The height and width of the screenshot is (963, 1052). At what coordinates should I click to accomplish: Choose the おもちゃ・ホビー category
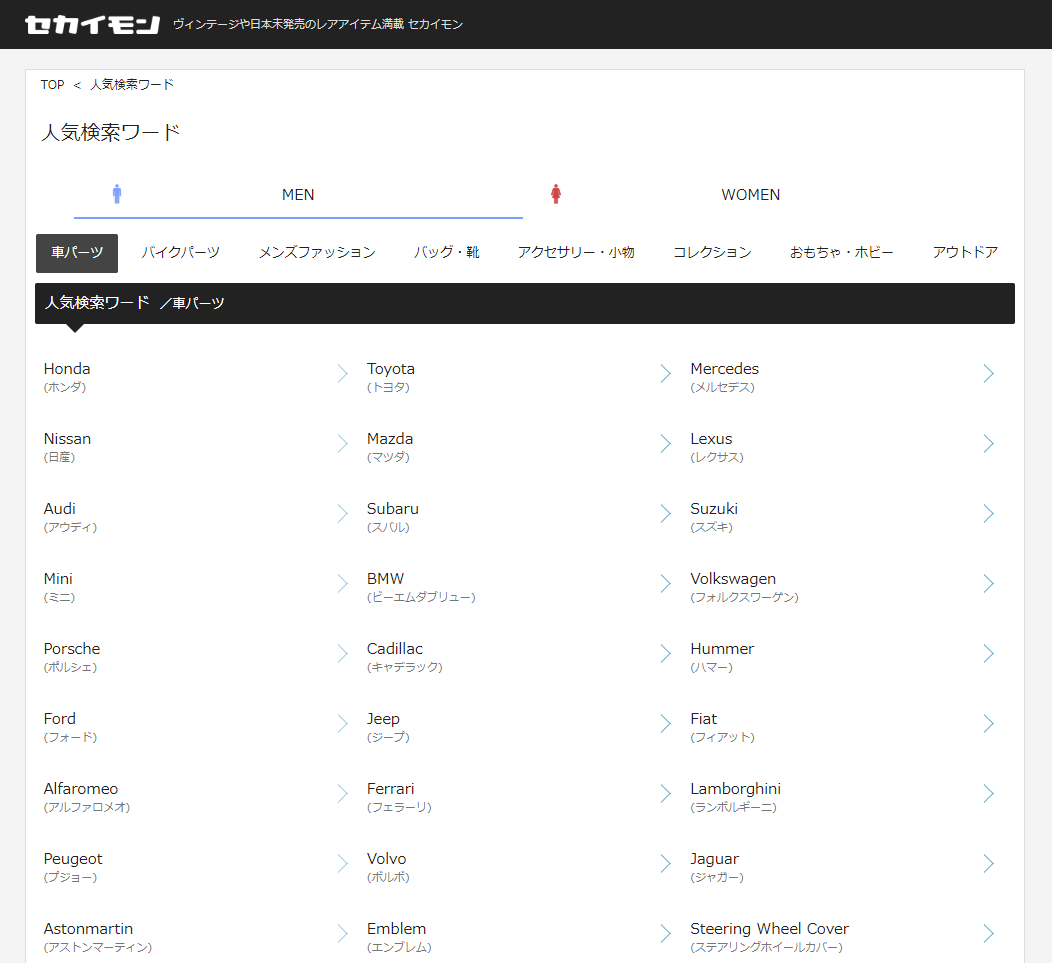(841, 253)
